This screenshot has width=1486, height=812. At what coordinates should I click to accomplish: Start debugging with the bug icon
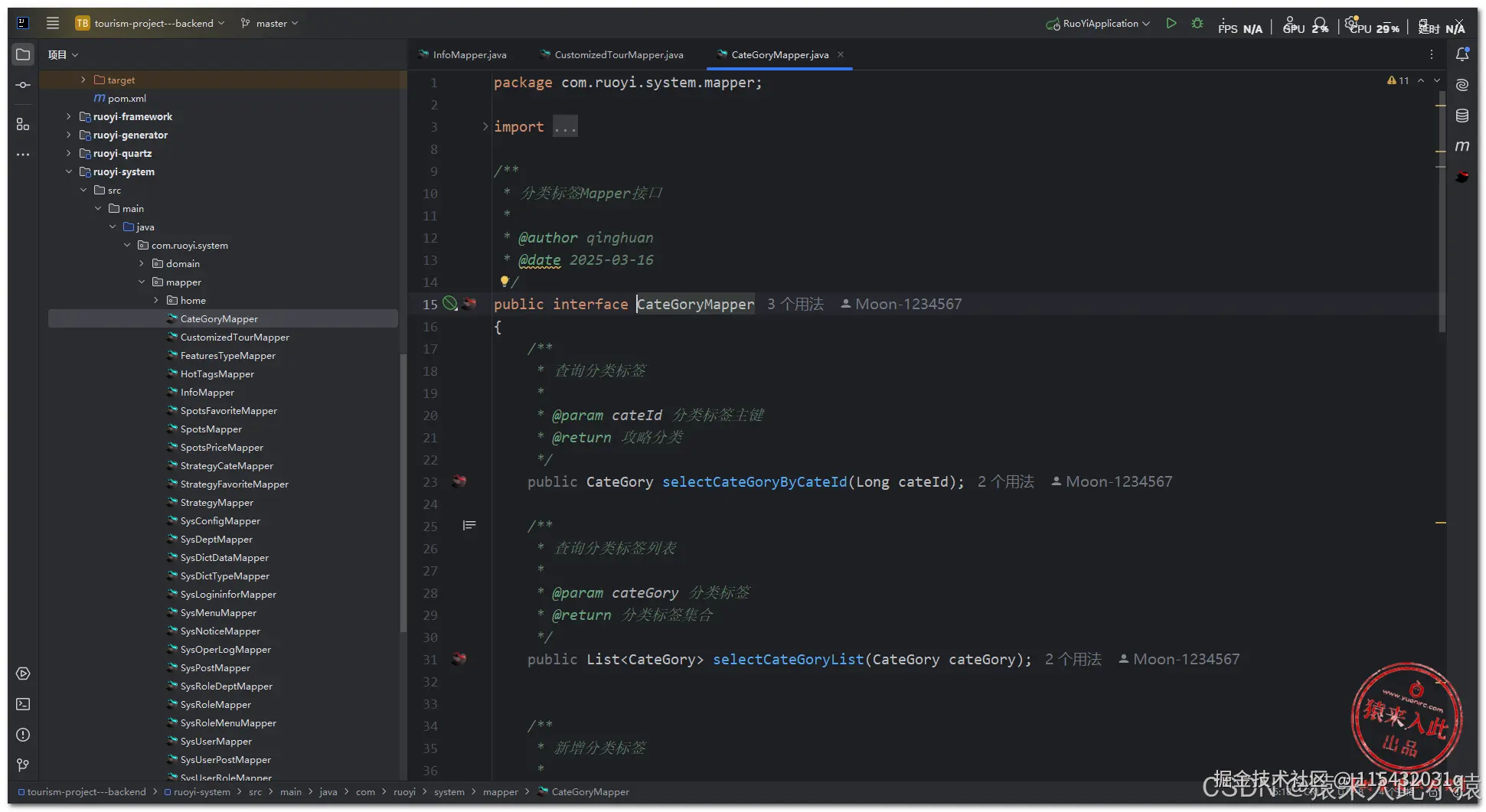pyautogui.click(x=1197, y=24)
